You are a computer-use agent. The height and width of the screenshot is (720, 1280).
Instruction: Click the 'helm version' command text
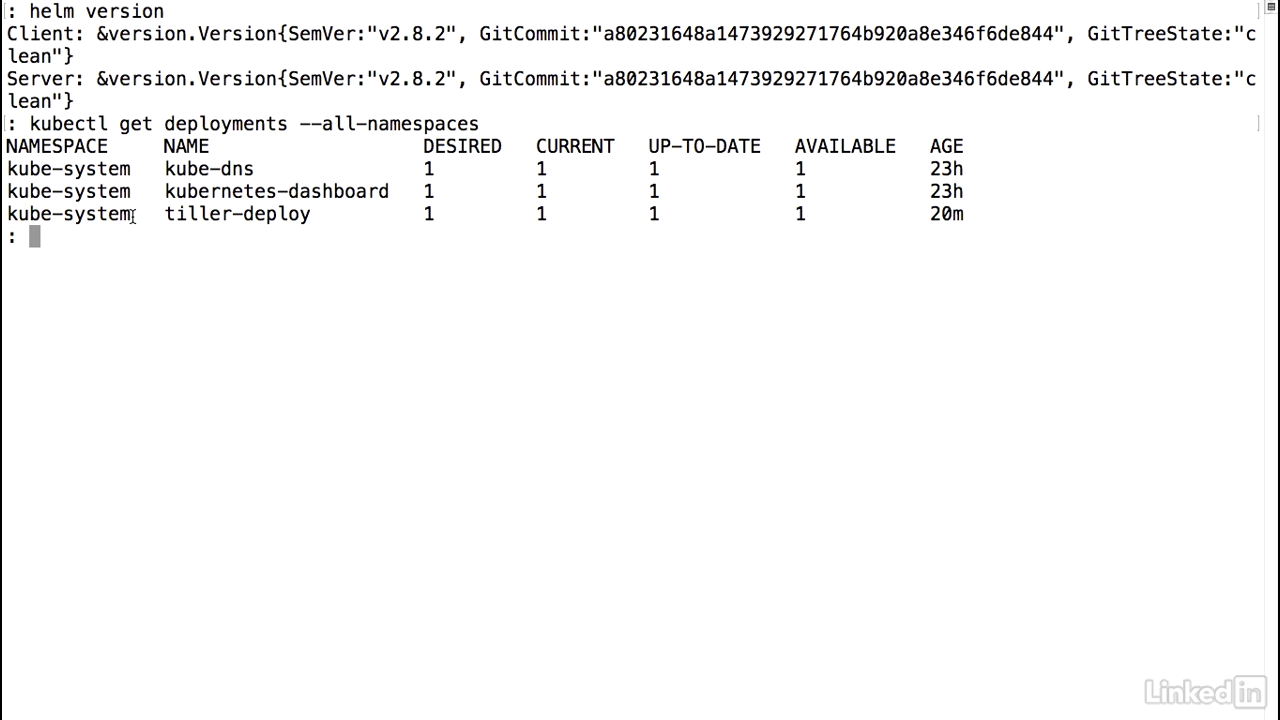[96, 11]
